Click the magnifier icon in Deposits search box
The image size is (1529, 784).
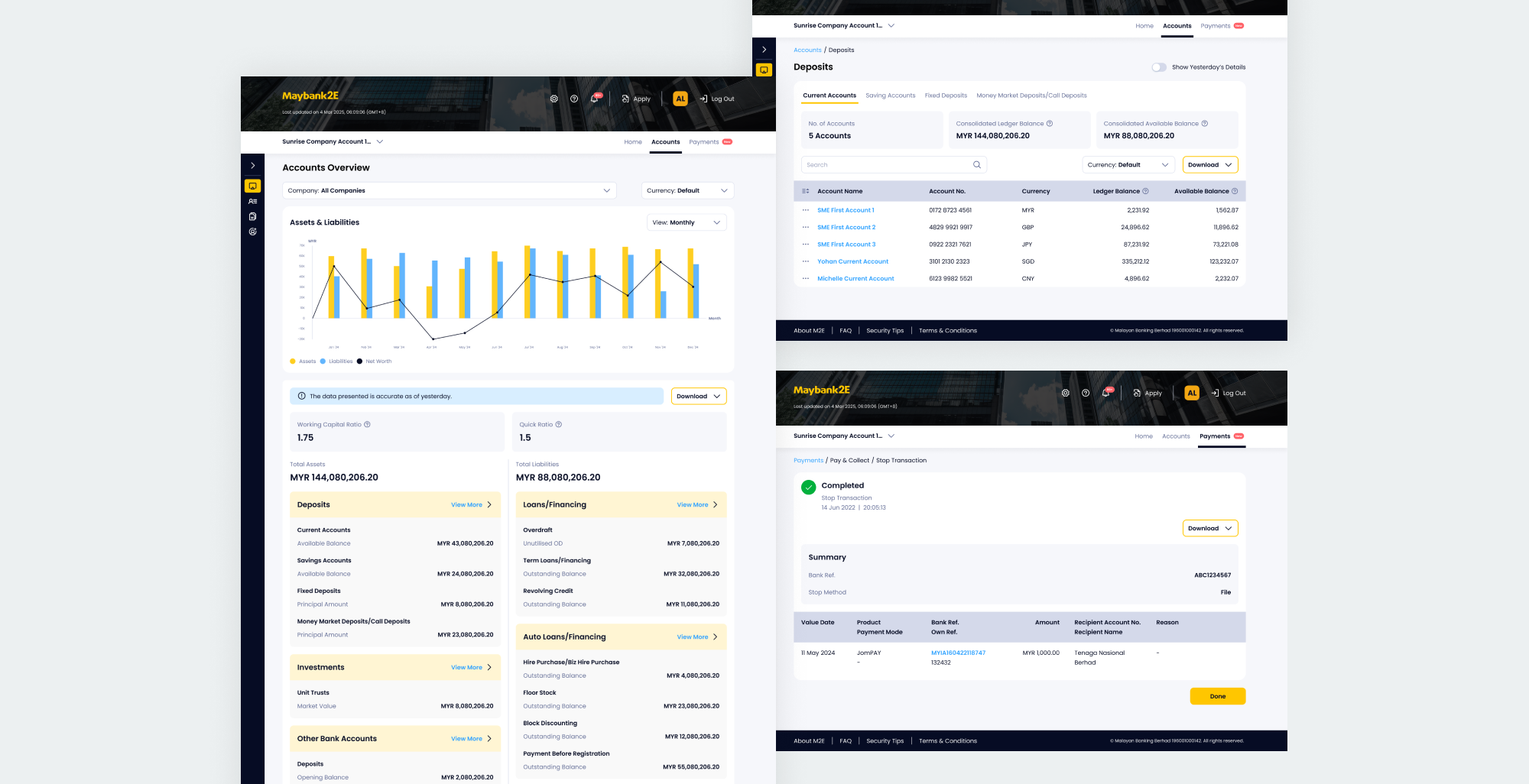pos(977,164)
